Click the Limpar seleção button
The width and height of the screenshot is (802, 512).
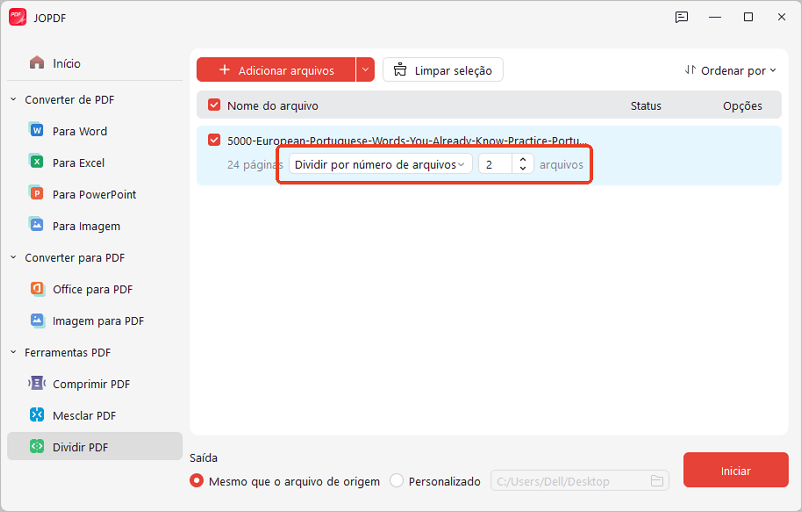tap(443, 70)
